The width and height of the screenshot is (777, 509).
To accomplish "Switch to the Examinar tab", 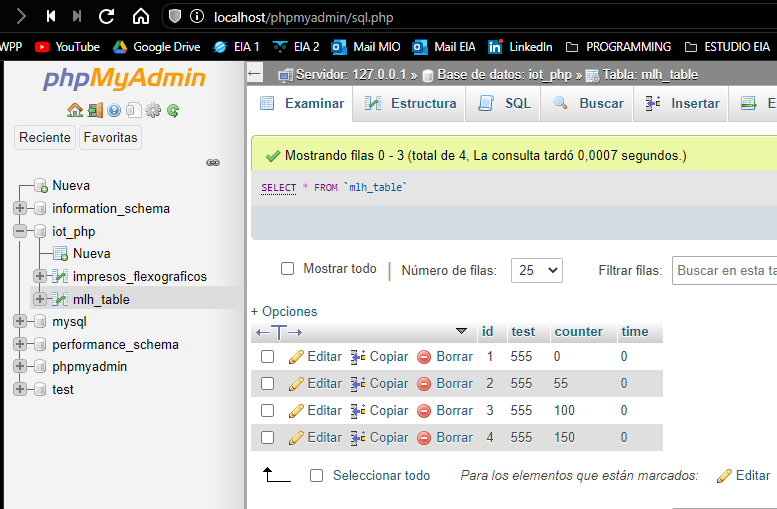I will pyautogui.click(x=301, y=104).
